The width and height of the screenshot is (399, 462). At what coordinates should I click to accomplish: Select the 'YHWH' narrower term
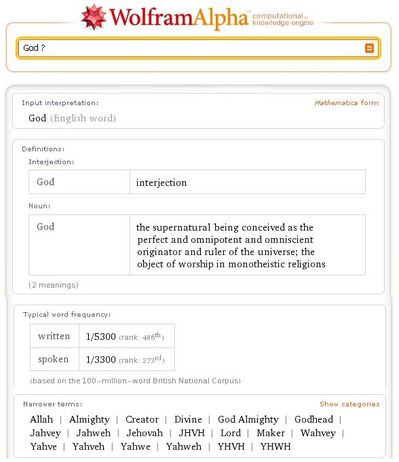[x=275, y=447]
